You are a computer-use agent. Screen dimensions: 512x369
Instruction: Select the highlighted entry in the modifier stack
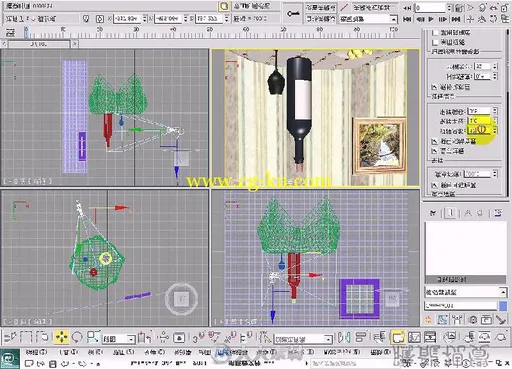point(466,279)
